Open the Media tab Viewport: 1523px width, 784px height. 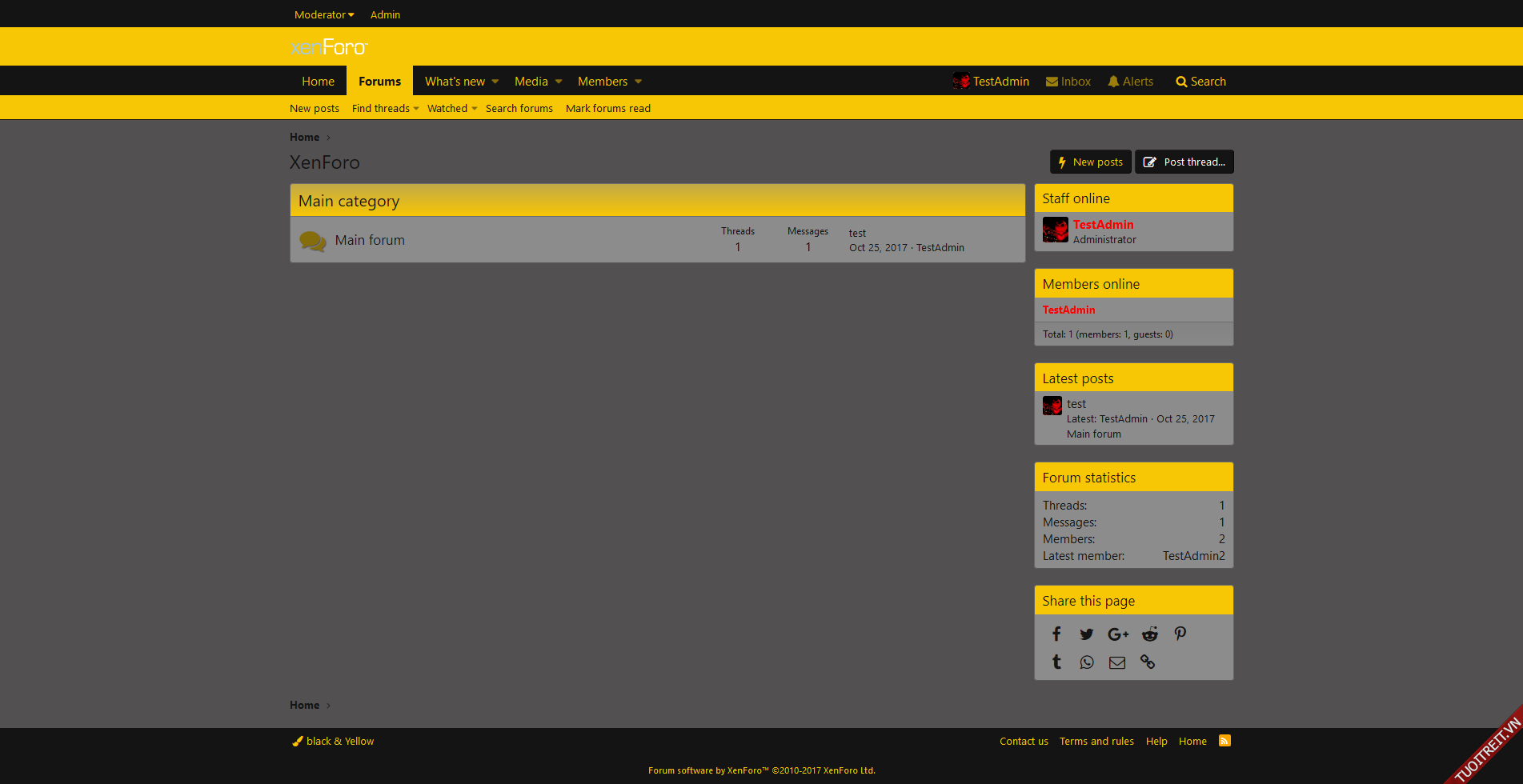coord(531,82)
